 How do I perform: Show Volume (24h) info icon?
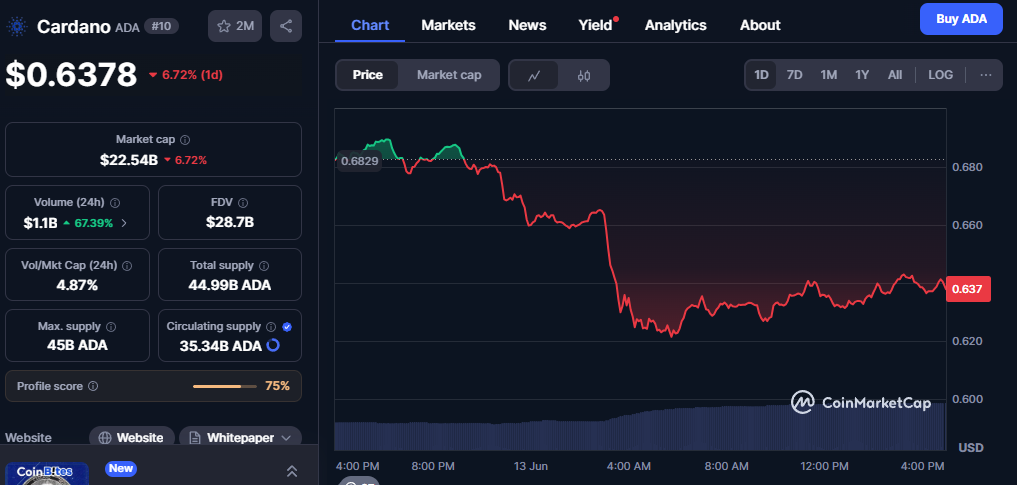pyautogui.click(x=115, y=202)
